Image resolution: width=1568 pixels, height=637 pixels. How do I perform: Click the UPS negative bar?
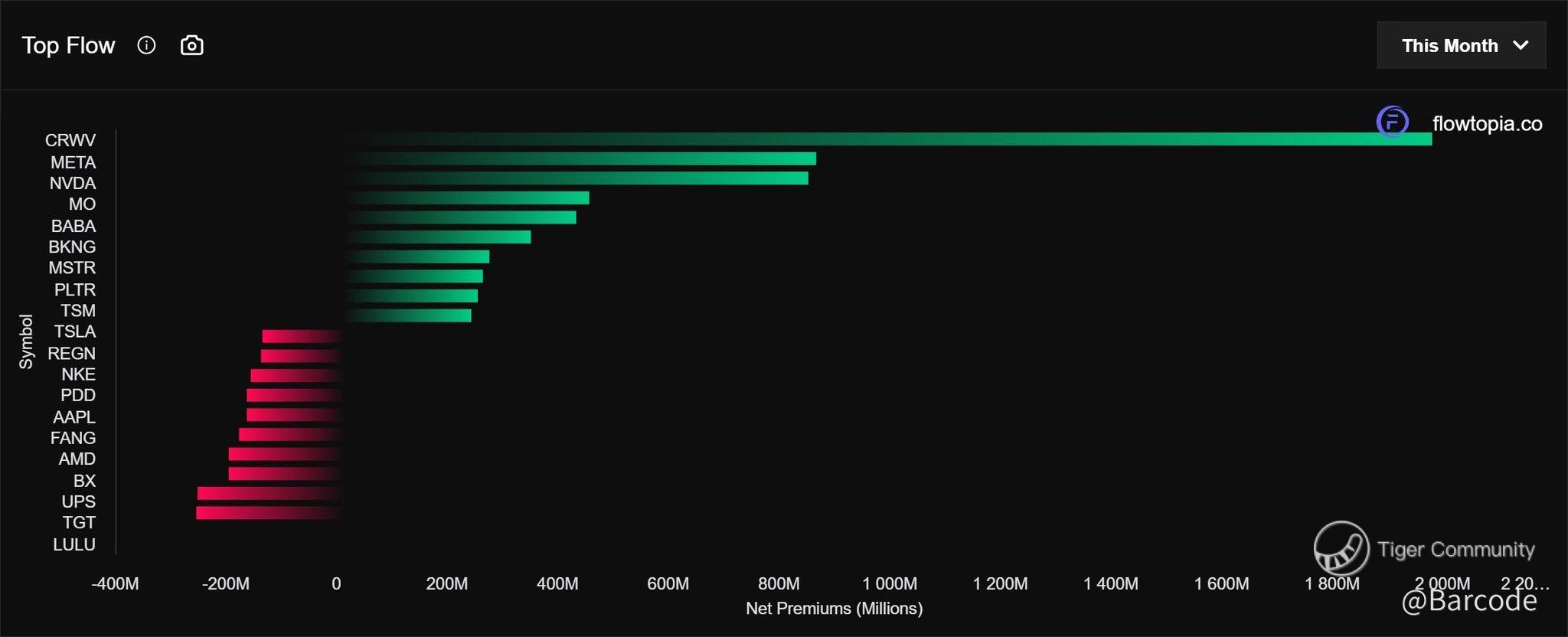click(x=269, y=493)
